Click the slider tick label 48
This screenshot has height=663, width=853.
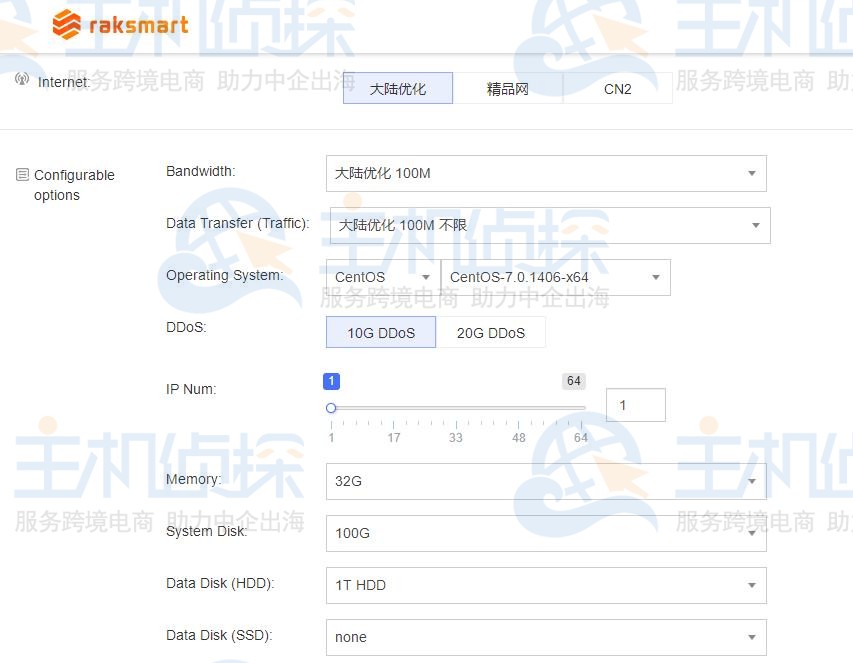(x=519, y=438)
